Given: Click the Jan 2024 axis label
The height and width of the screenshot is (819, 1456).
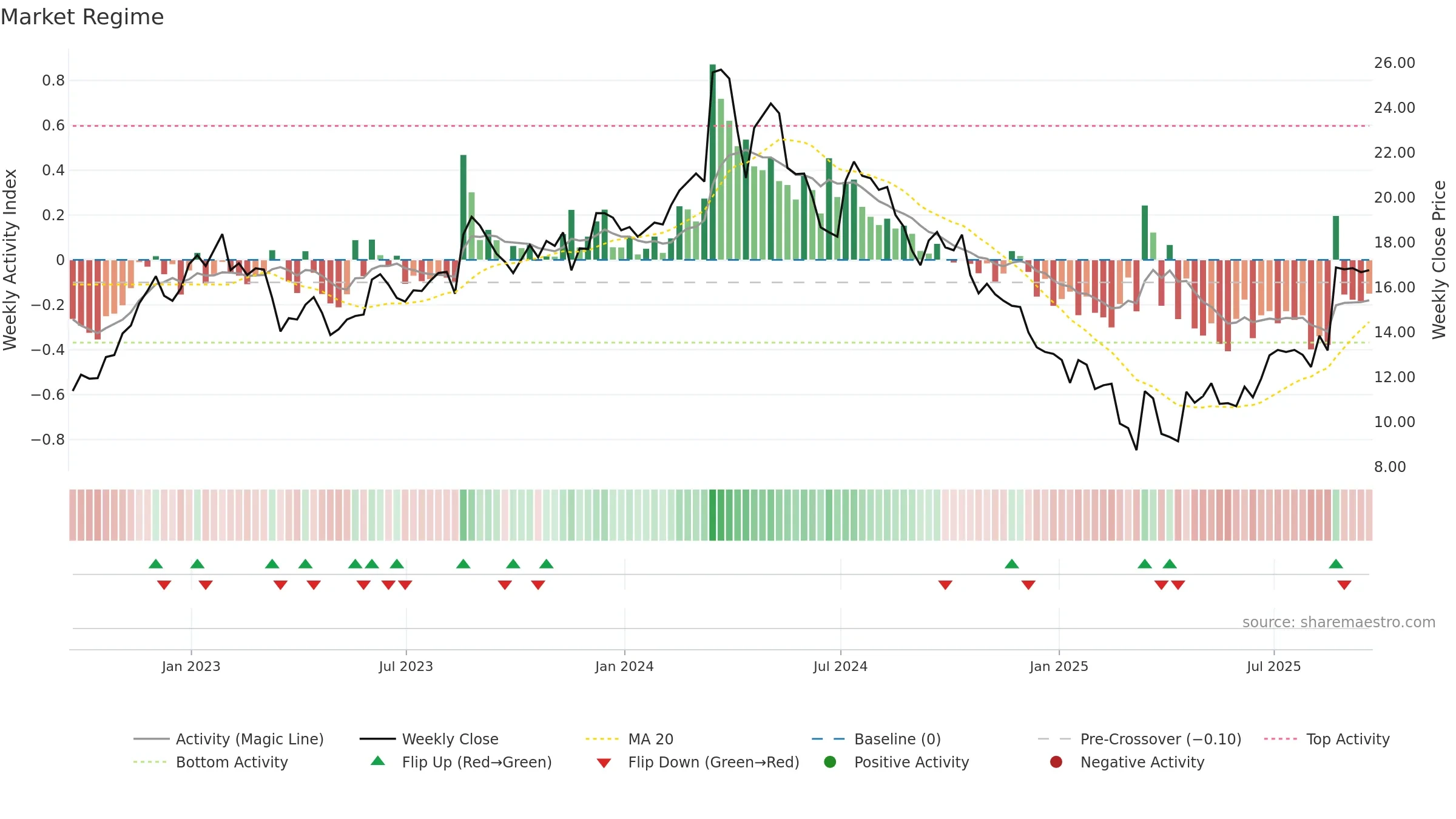Looking at the screenshot, I should click(624, 666).
